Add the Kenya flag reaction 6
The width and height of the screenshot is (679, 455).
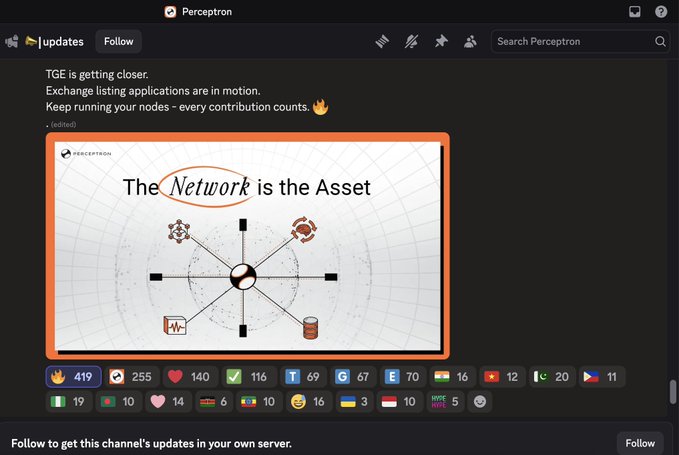pyautogui.click(x=214, y=402)
